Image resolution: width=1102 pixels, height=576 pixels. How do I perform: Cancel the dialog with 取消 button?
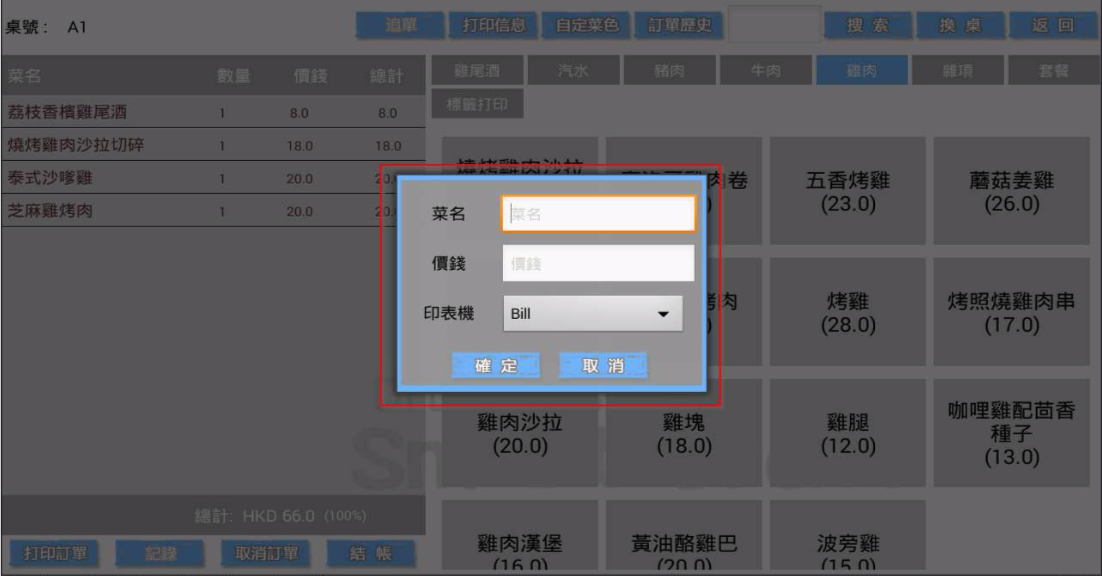(x=603, y=365)
